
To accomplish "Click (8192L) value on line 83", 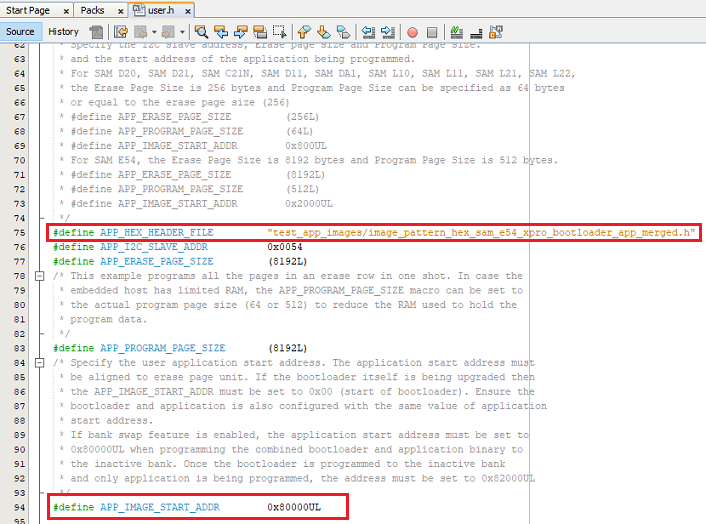I will coord(288,348).
